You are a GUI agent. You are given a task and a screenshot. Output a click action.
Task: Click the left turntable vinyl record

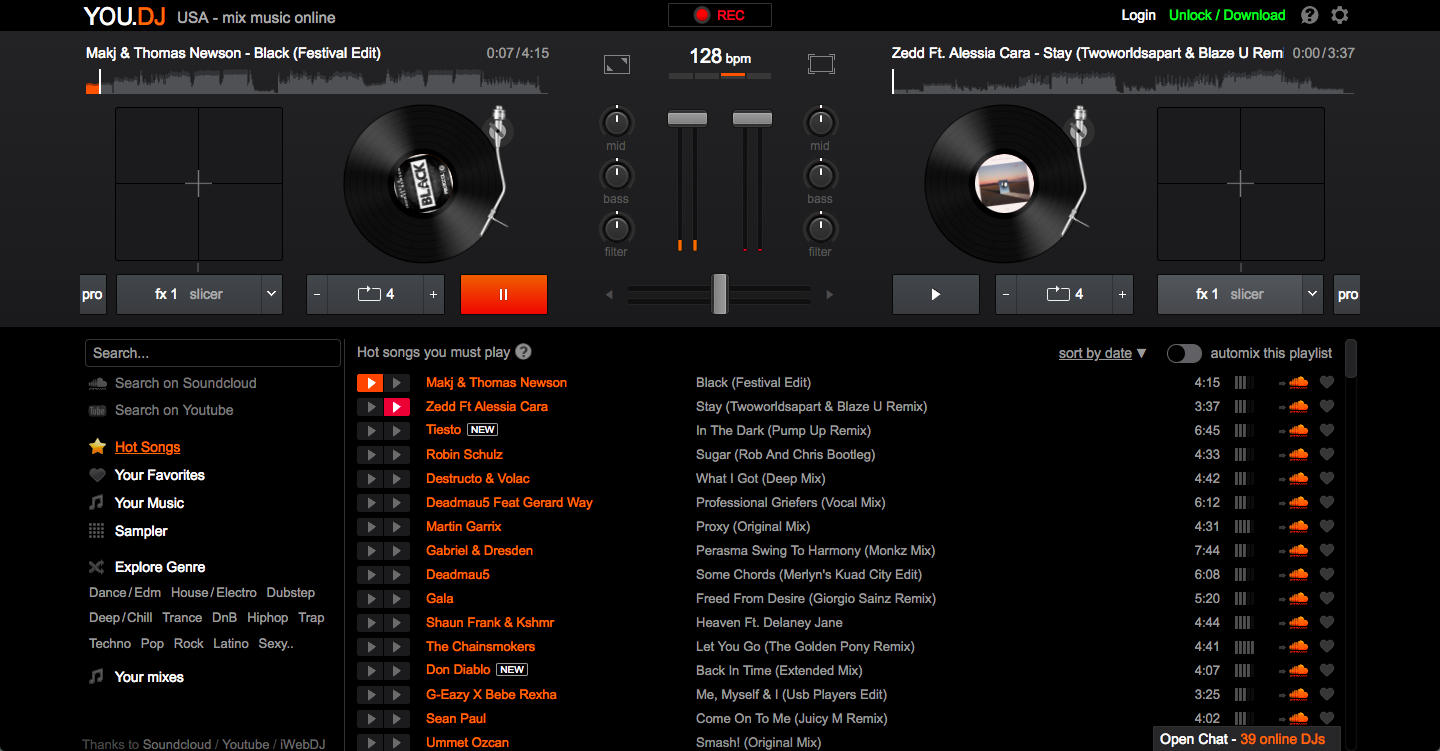(423, 184)
